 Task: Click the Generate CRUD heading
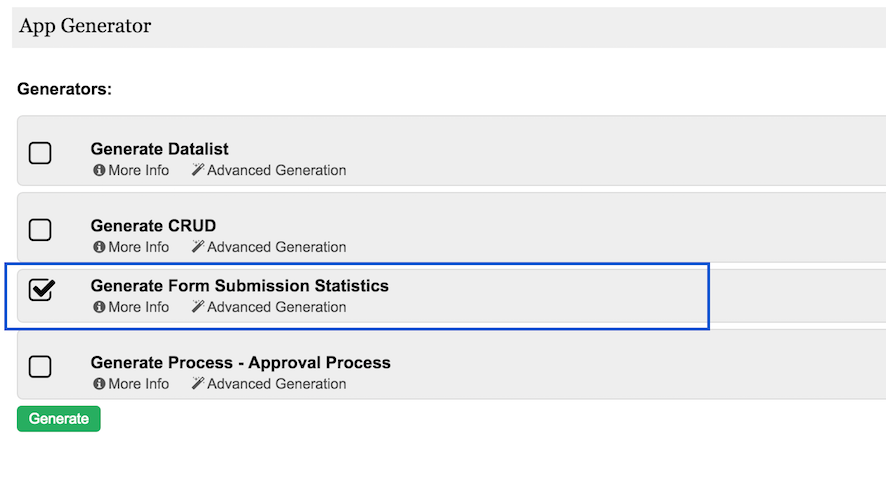point(153,226)
